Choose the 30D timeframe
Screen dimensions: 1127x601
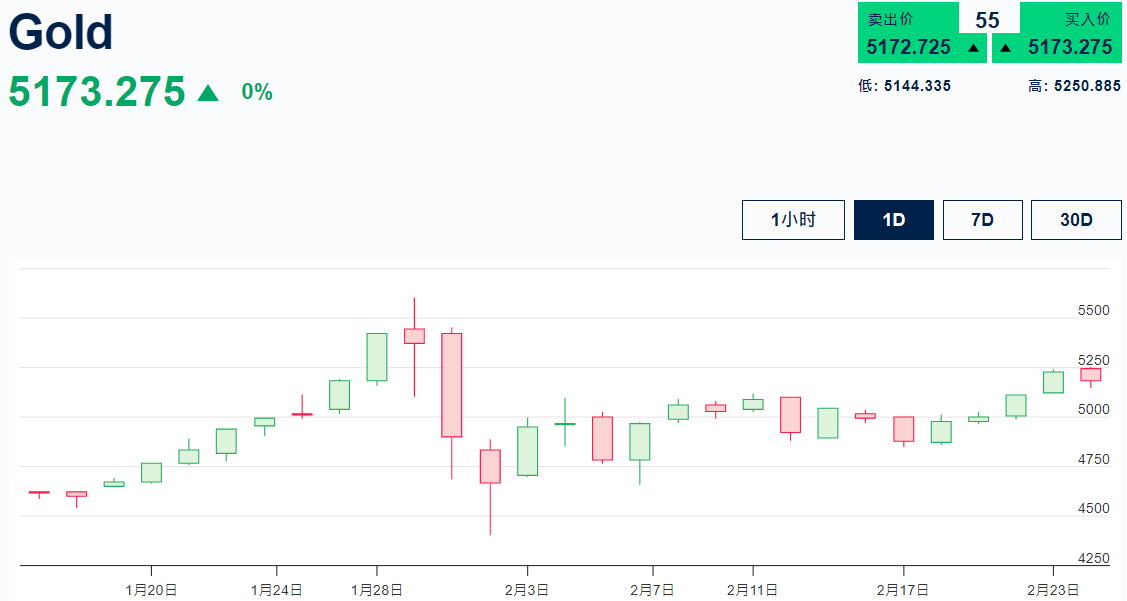point(1076,220)
